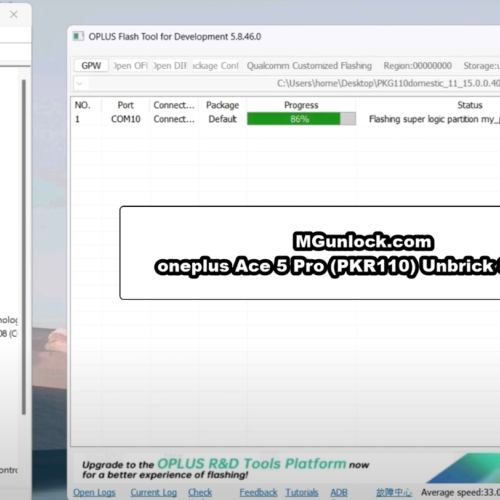Click the firmware package path field
Screen dimensions: 500x500
pos(294,83)
